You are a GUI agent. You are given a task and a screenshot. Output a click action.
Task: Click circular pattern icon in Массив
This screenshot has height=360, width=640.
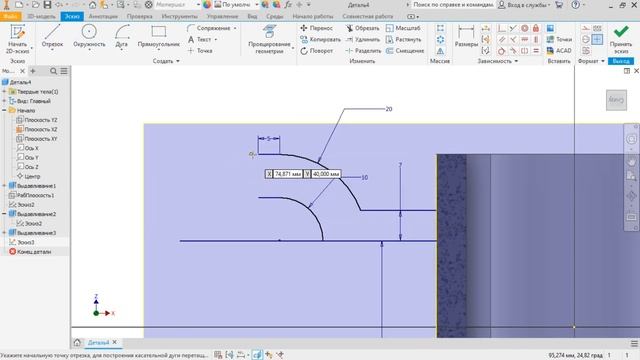440,40
